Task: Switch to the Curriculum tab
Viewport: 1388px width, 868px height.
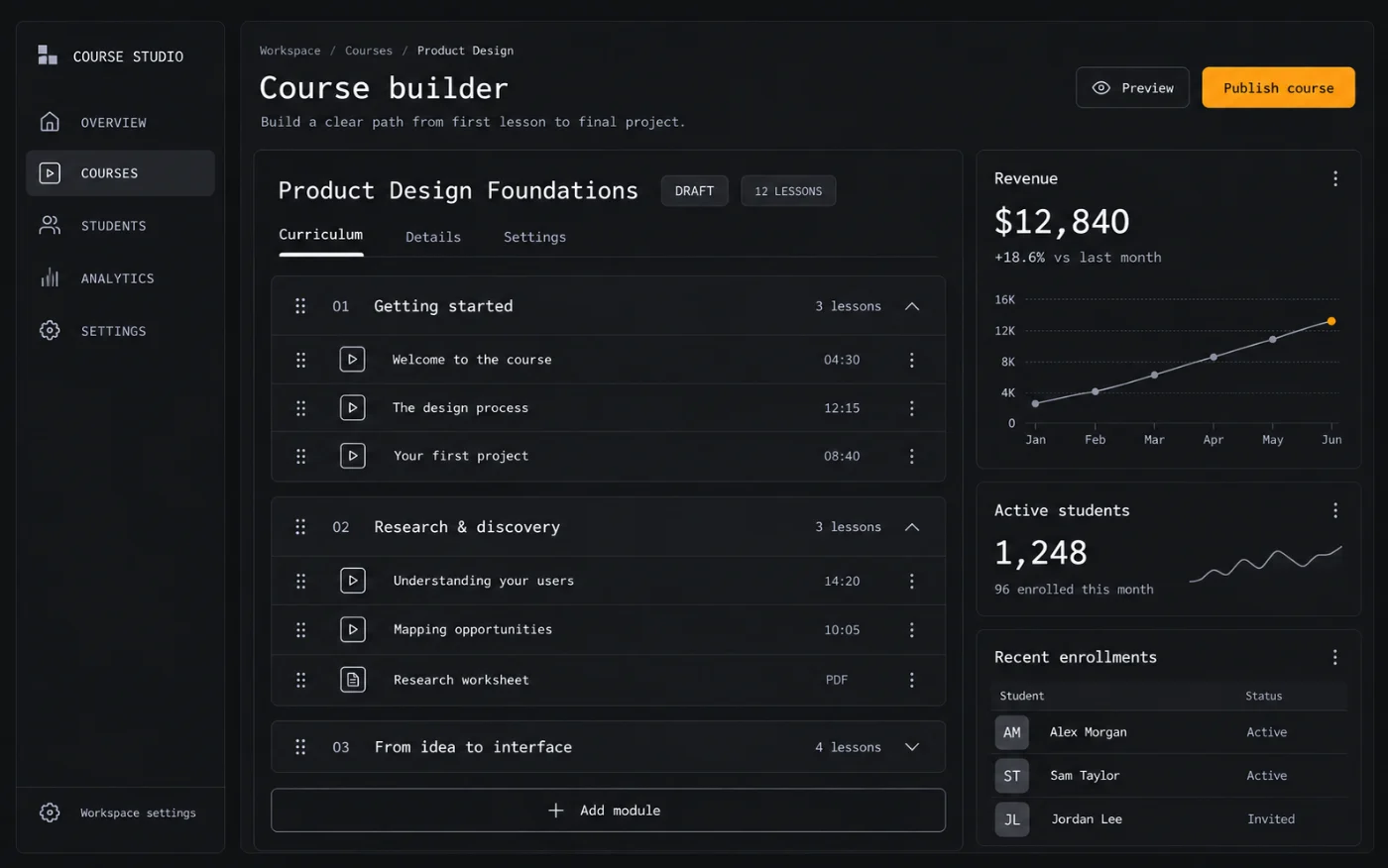Action: pyautogui.click(x=320, y=235)
